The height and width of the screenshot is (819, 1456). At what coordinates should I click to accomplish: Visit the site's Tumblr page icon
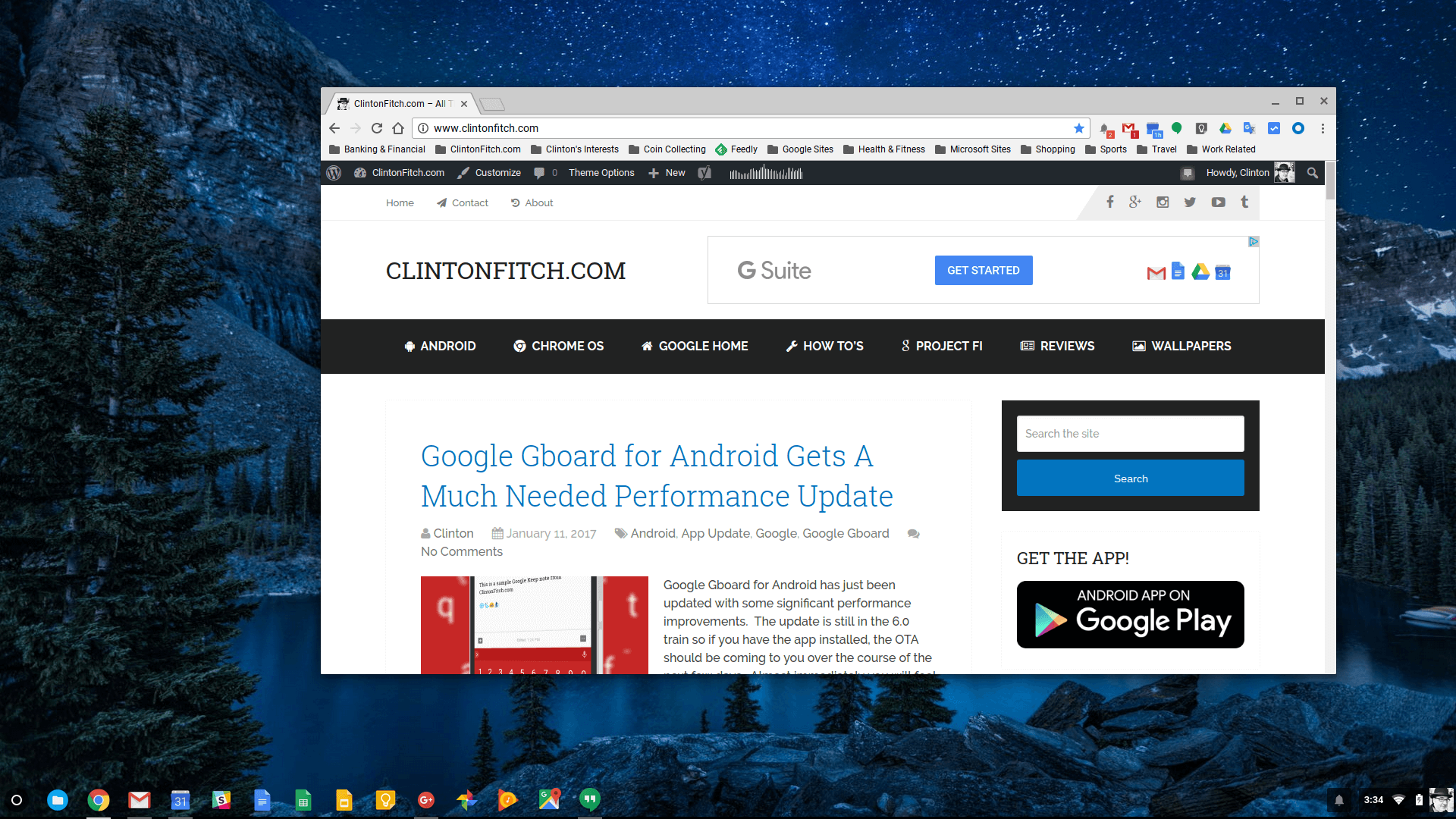1244,202
